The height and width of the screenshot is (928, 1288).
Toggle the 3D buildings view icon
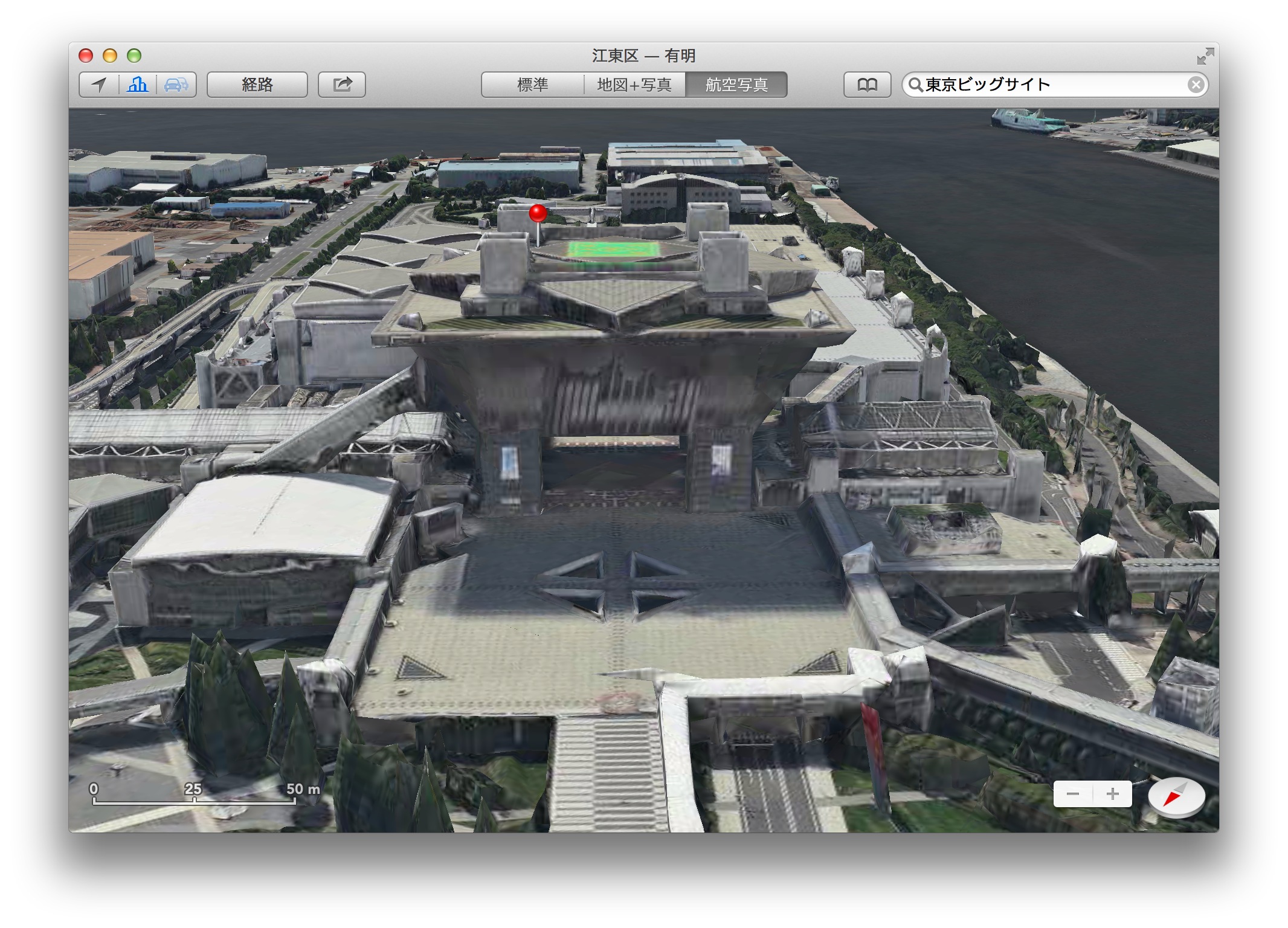pyautogui.click(x=138, y=85)
